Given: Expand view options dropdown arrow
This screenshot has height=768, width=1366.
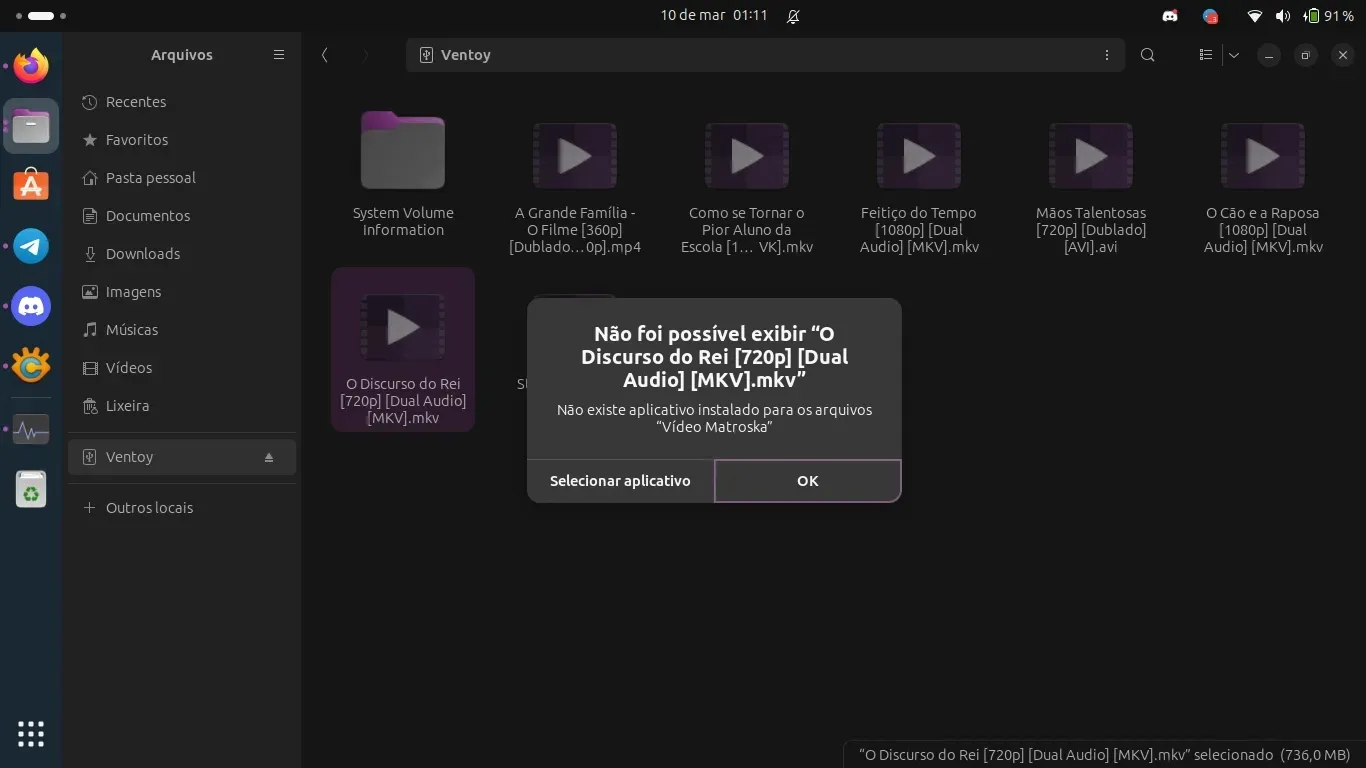Looking at the screenshot, I should [1234, 55].
